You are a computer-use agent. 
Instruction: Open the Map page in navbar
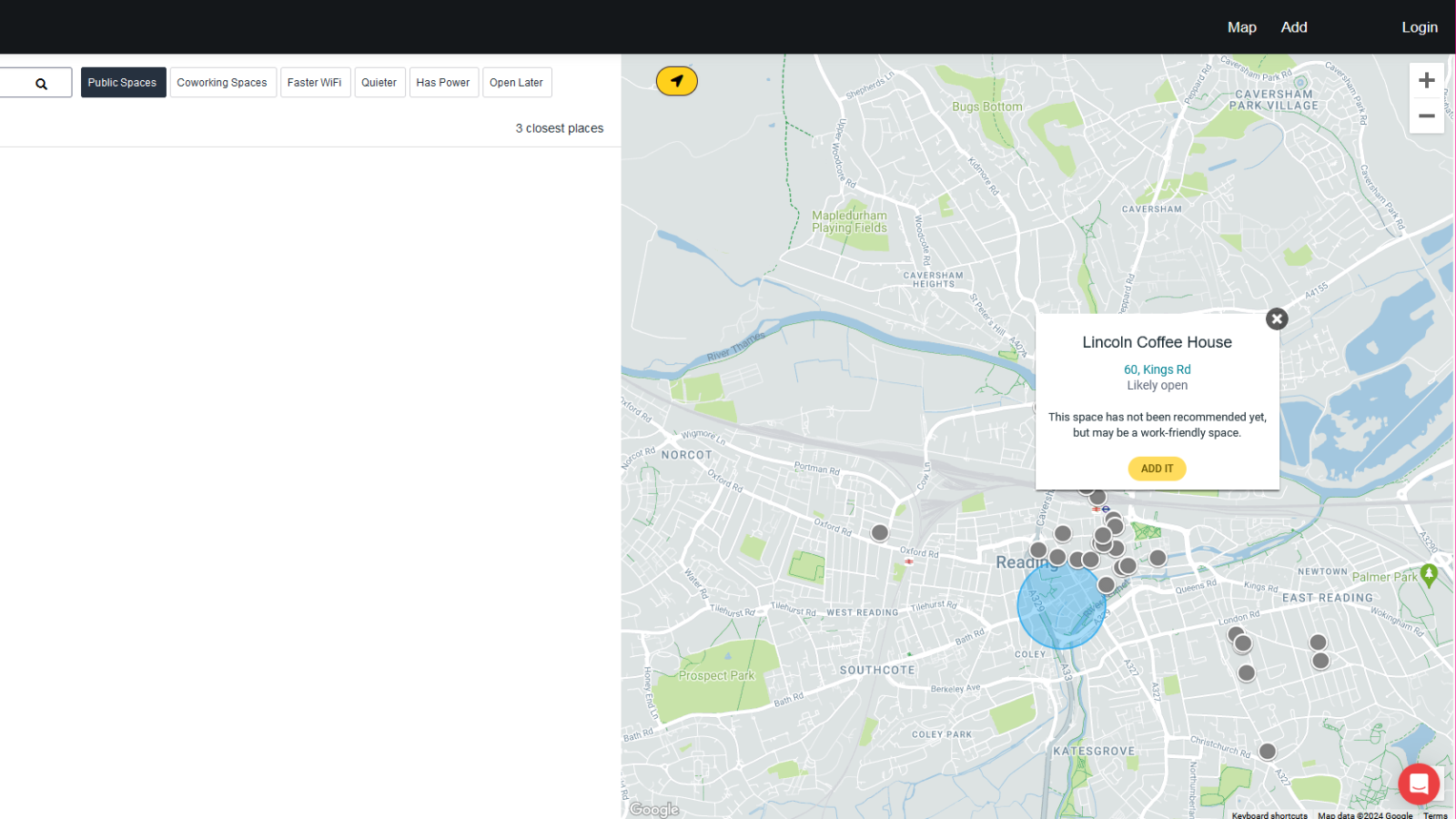pos(1241,27)
